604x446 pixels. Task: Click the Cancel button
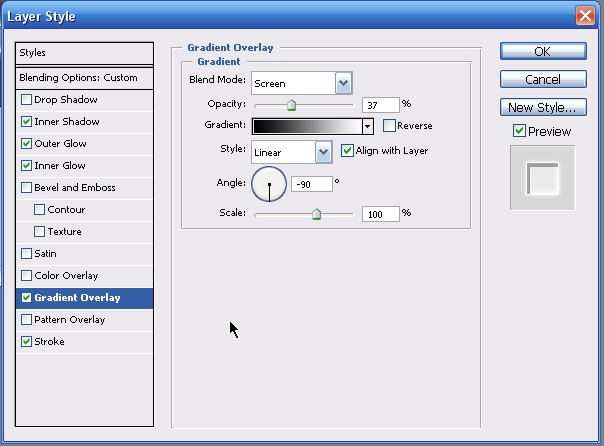coord(541,79)
